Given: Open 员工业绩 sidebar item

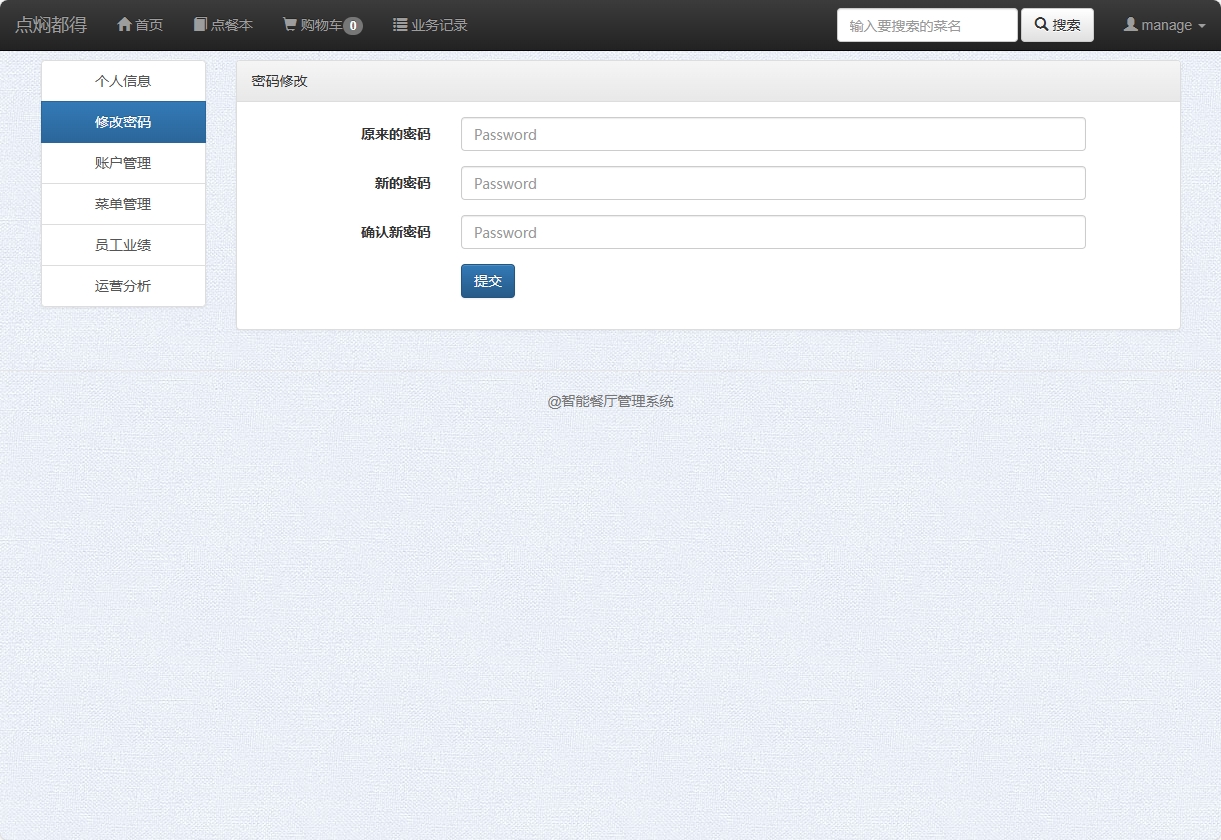Looking at the screenshot, I should tap(123, 245).
